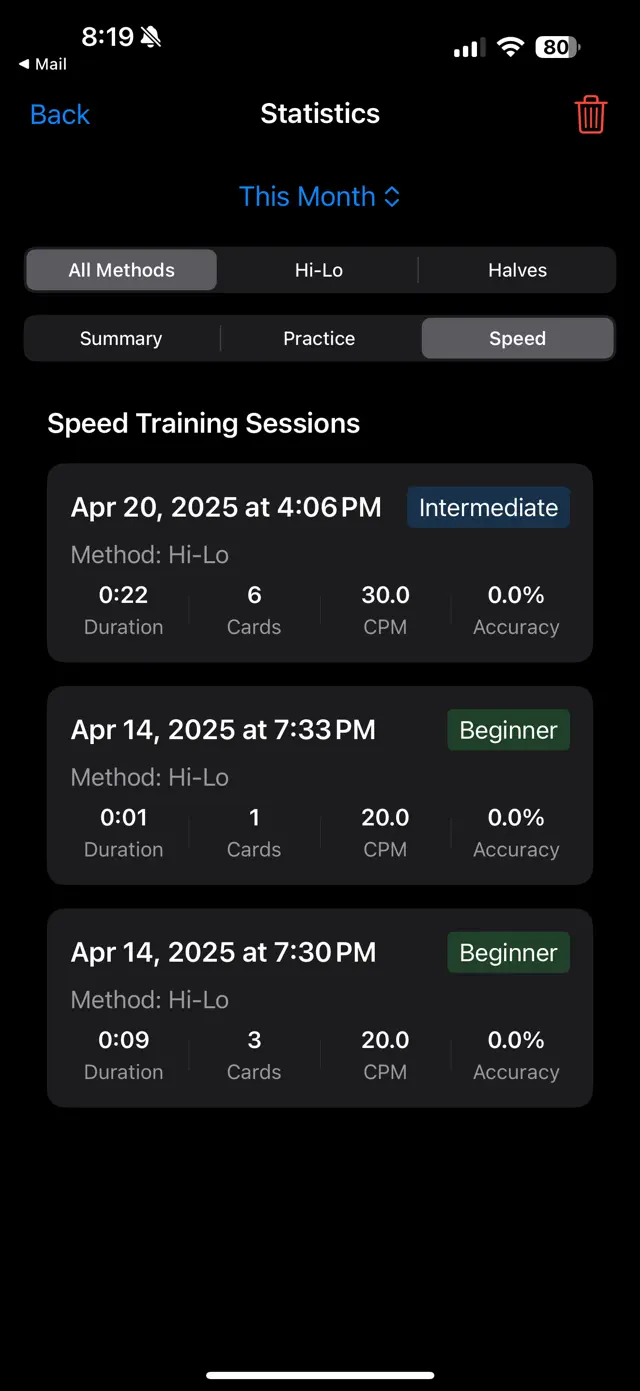Screen dimensions: 640x1391
Task: Tap the red trash delete icon
Action: coord(590,114)
